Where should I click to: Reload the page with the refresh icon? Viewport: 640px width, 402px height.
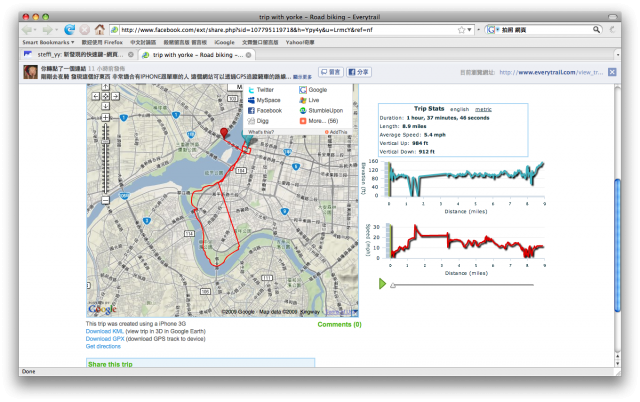coord(70,29)
